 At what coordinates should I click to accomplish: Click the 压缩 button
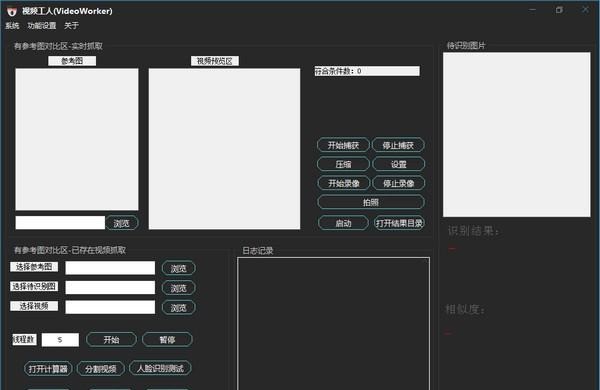point(343,164)
